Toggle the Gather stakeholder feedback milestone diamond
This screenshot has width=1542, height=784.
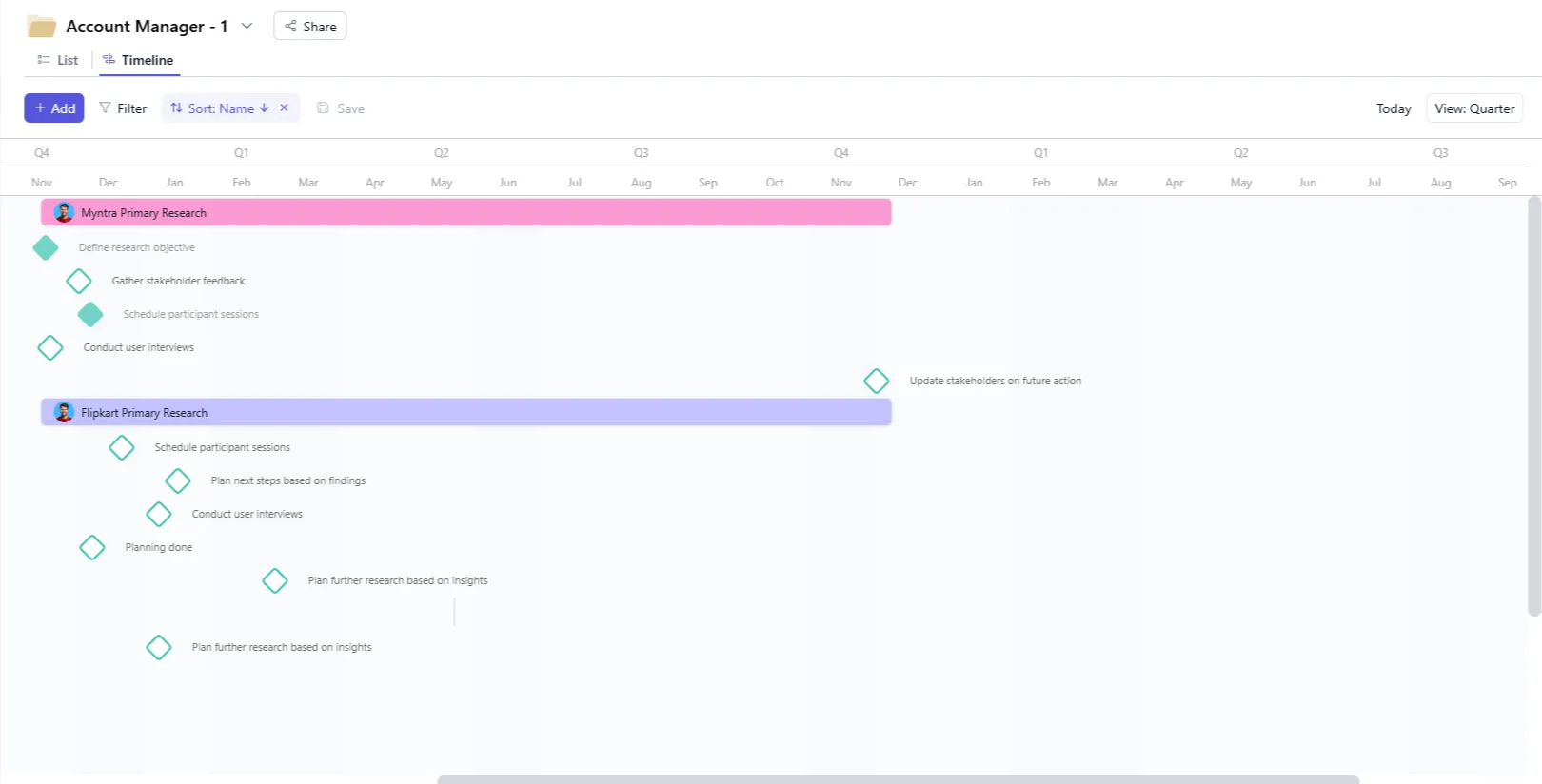(79, 282)
